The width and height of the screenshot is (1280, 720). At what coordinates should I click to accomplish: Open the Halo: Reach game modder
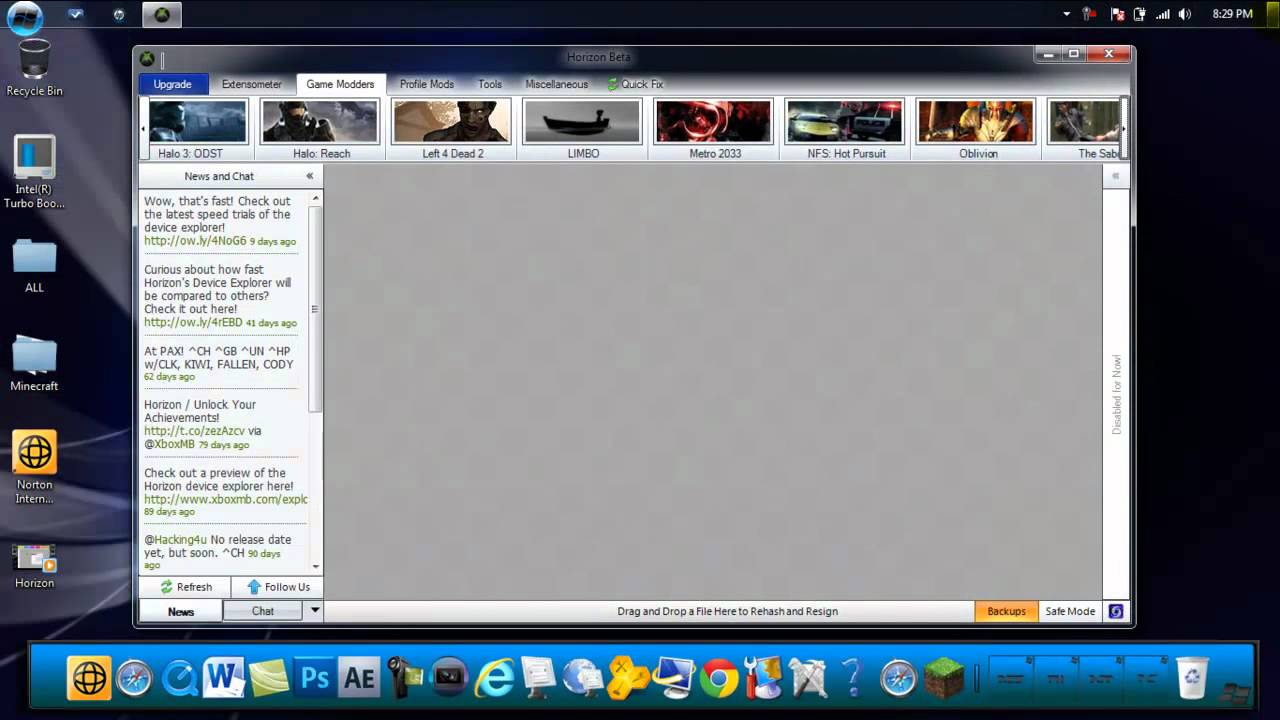point(320,129)
